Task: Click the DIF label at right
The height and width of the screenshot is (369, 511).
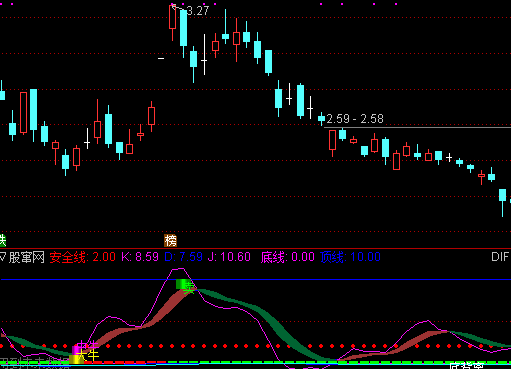Action: click(x=500, y=257)
